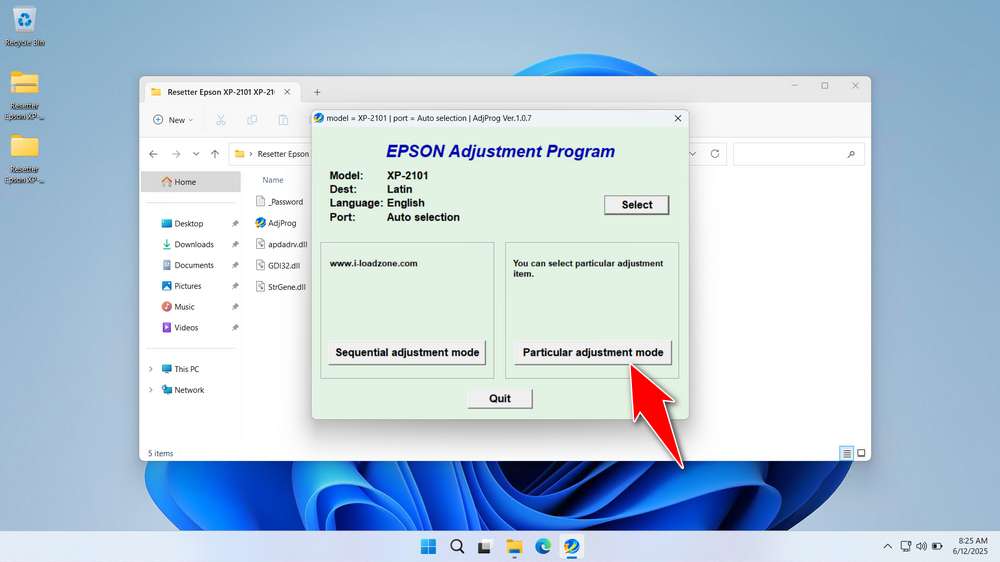This screenshot has width=1000, height=562.
Task: Open clock and date panel
Action: point(970,546)
